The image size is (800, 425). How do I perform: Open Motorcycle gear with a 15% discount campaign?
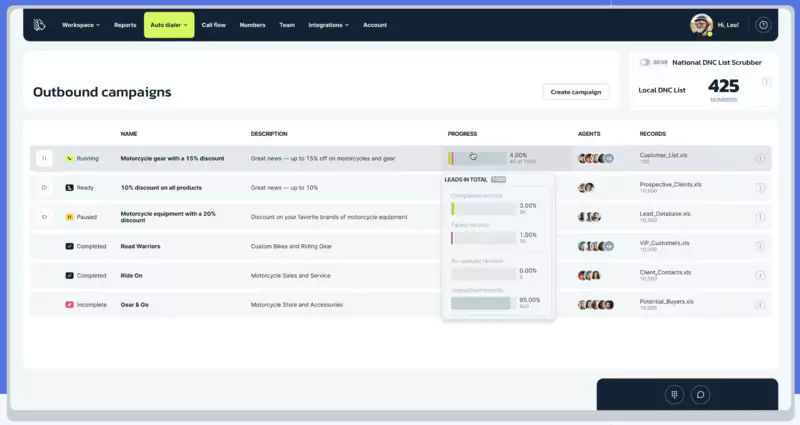(172, 158)
